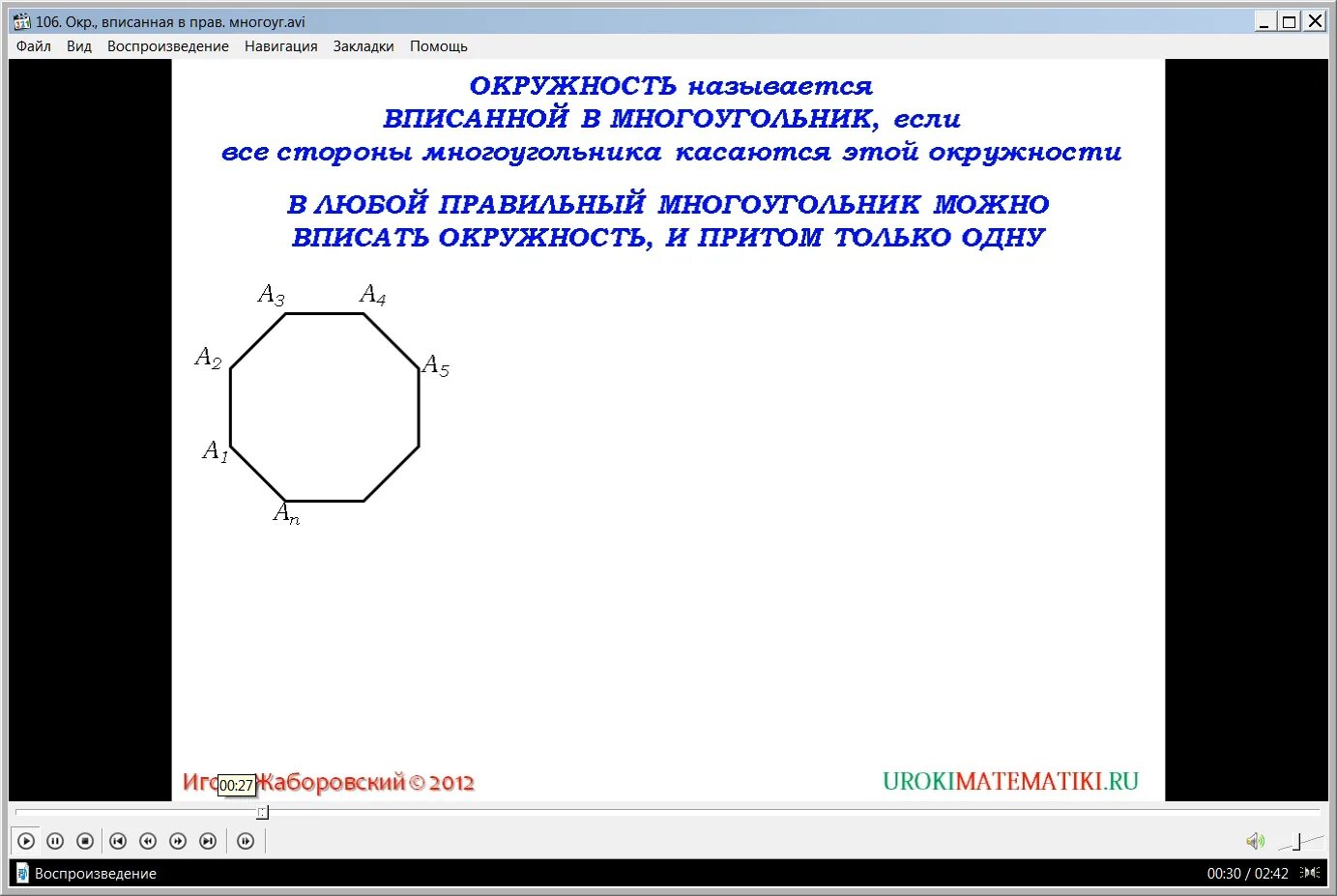Image resolution: width=1337 pixels, height=896 pixels.
Task: Click the seek bar thumb
Action: click(262, 813)
